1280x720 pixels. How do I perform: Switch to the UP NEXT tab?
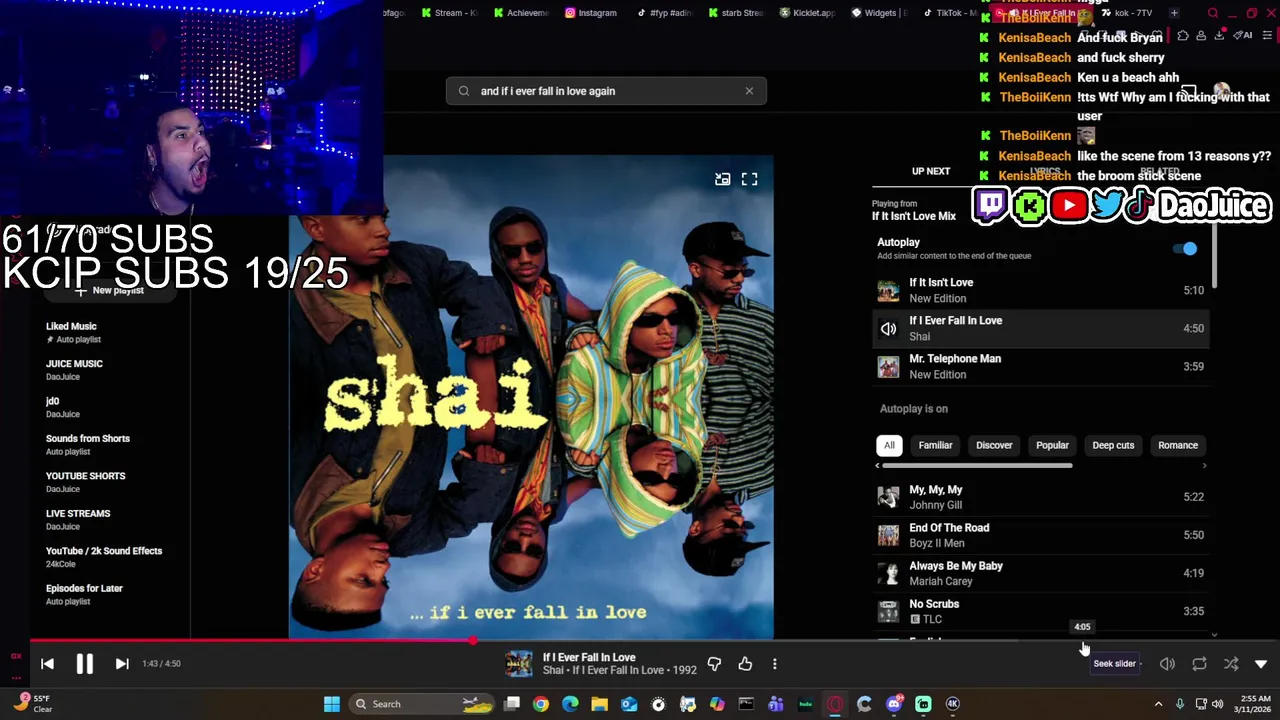pyautogui.click(x=931, y=171)
